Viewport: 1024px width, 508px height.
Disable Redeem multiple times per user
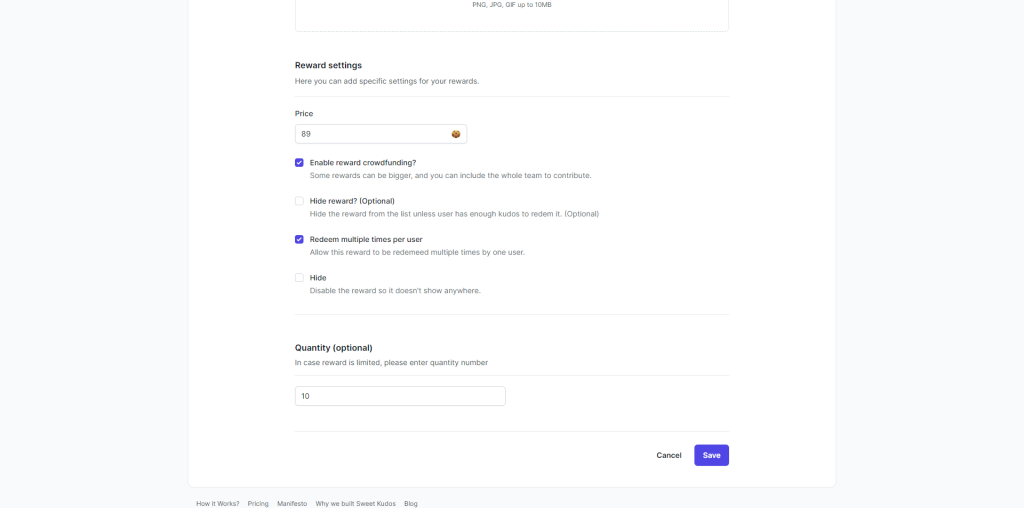tap(299, 240)
